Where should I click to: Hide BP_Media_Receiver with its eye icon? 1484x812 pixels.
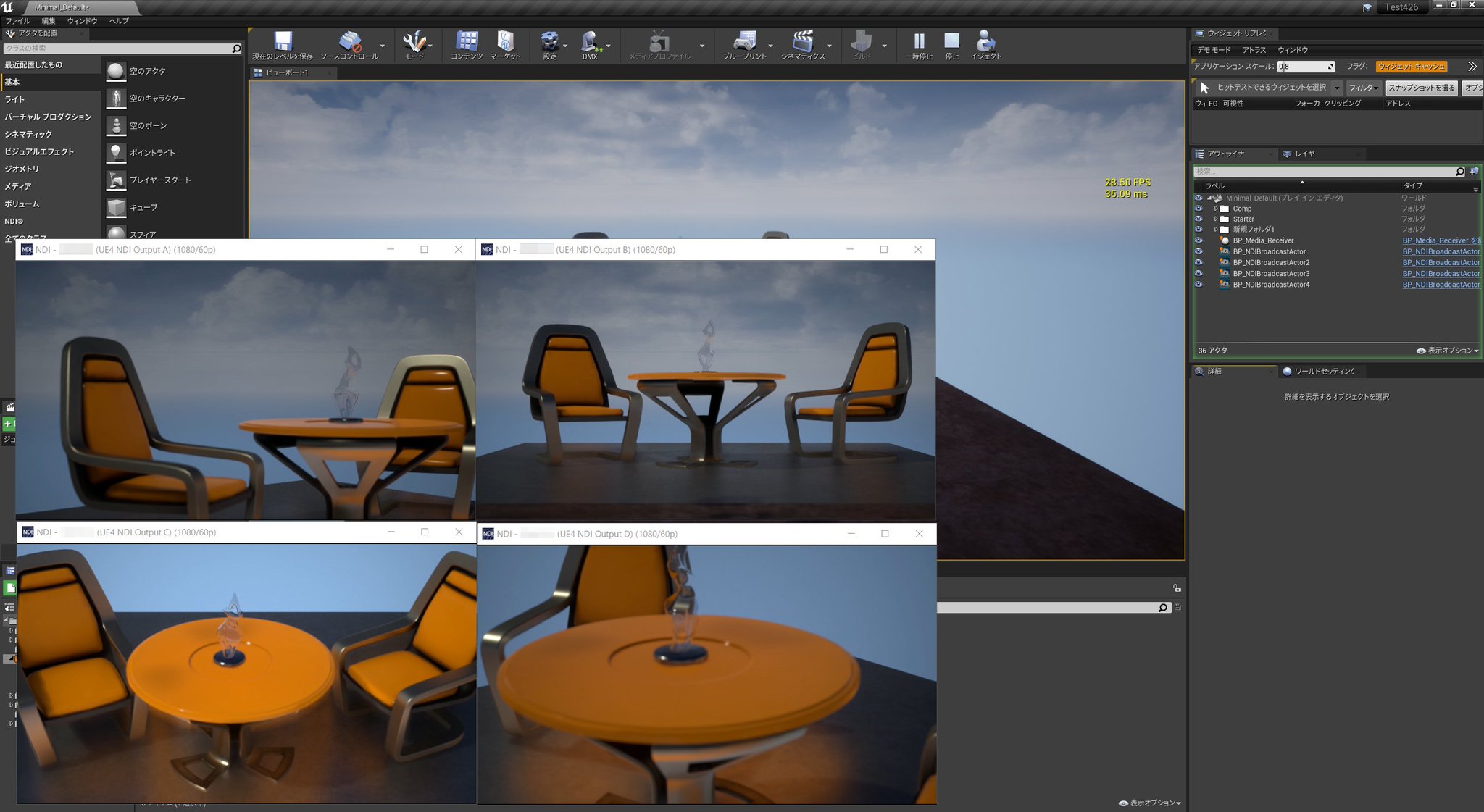point(1199,240)
